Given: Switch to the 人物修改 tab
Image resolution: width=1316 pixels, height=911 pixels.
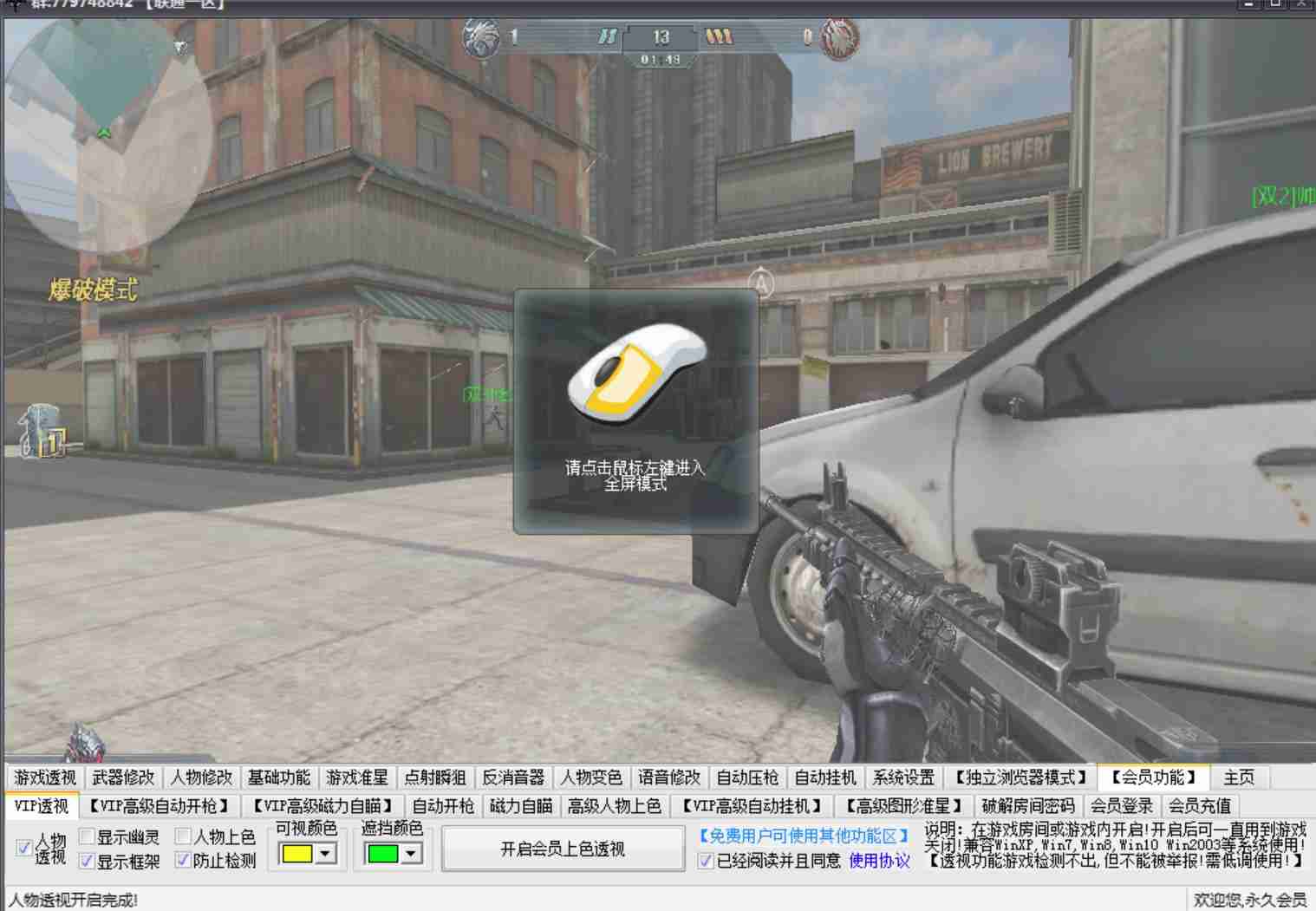Looking at the screenshot, I should click(x=201, y=778).
